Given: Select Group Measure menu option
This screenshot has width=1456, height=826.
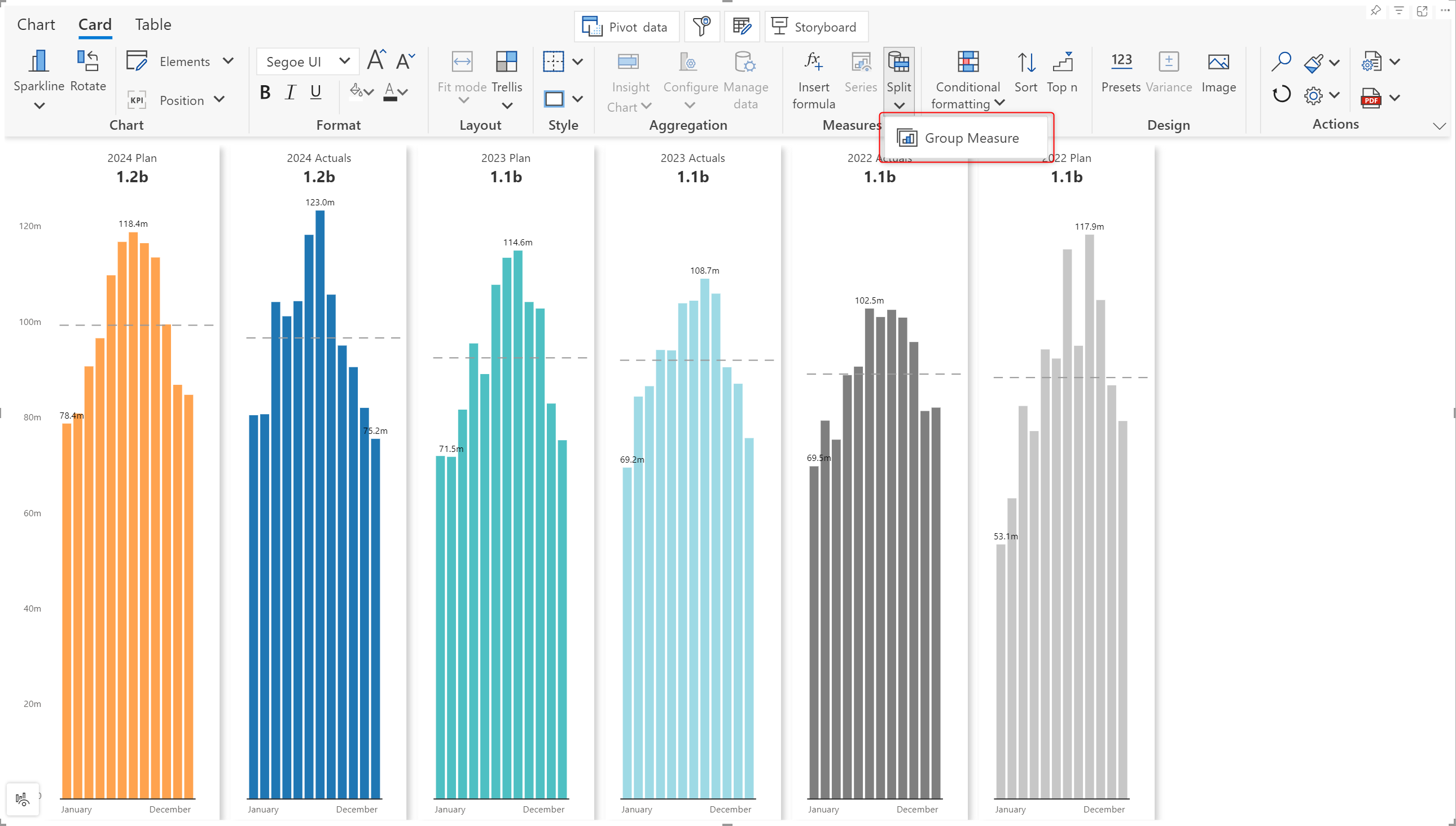Looking at the screenshot, I should 971,138.
